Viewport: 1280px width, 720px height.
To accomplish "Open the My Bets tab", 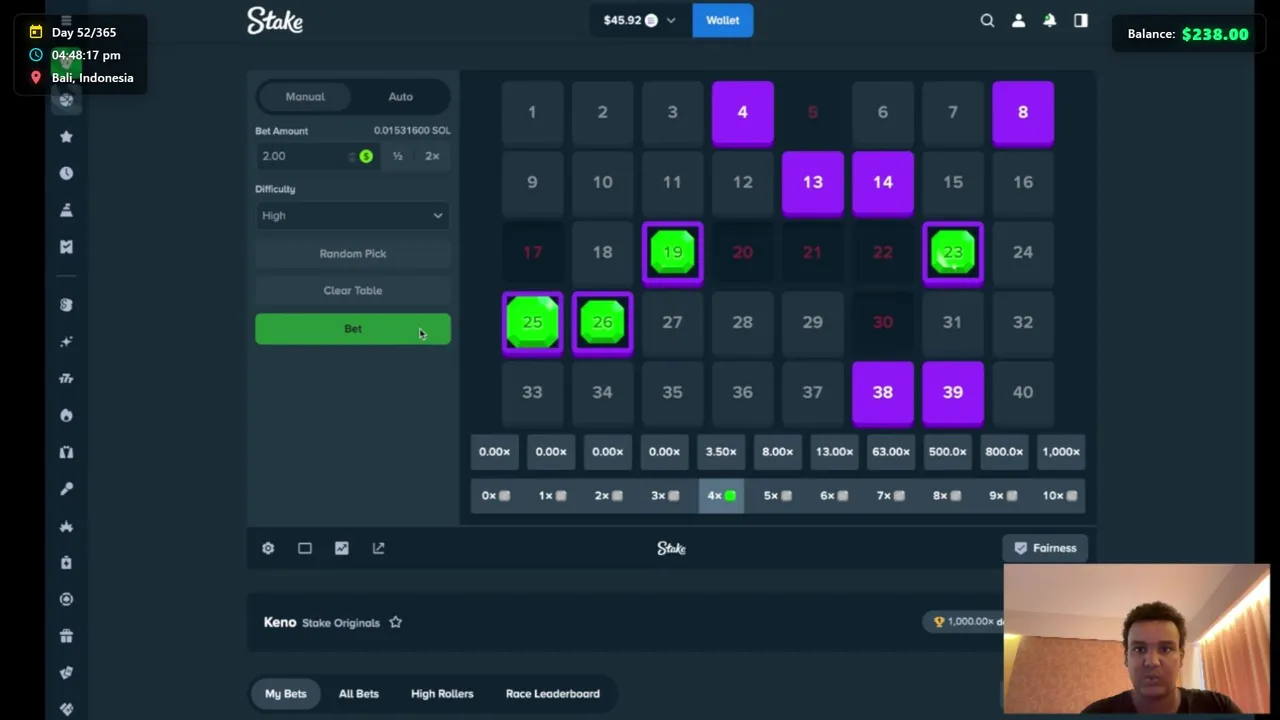I will (285, 693).
